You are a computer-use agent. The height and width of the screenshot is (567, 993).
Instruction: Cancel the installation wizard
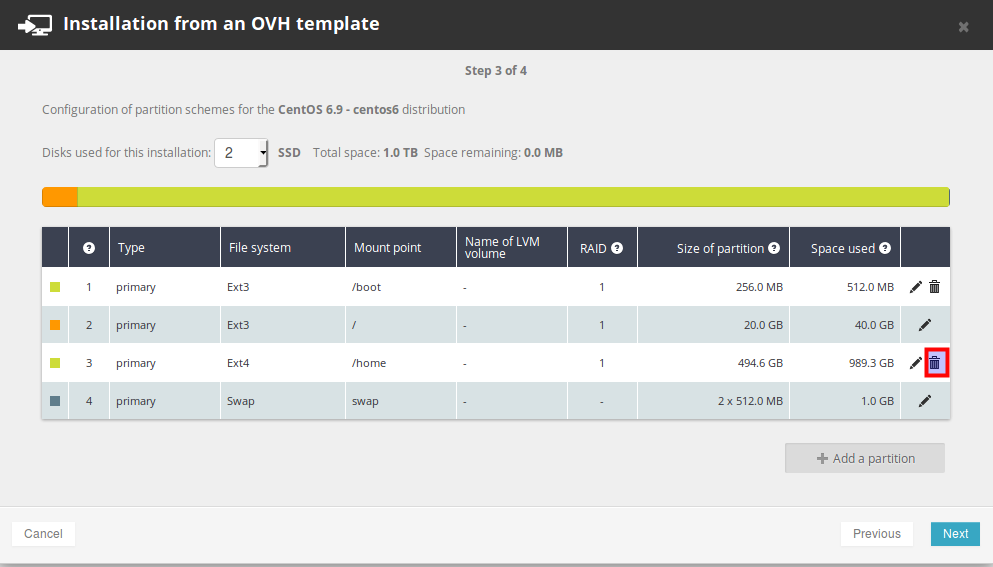tap(43, 534)
